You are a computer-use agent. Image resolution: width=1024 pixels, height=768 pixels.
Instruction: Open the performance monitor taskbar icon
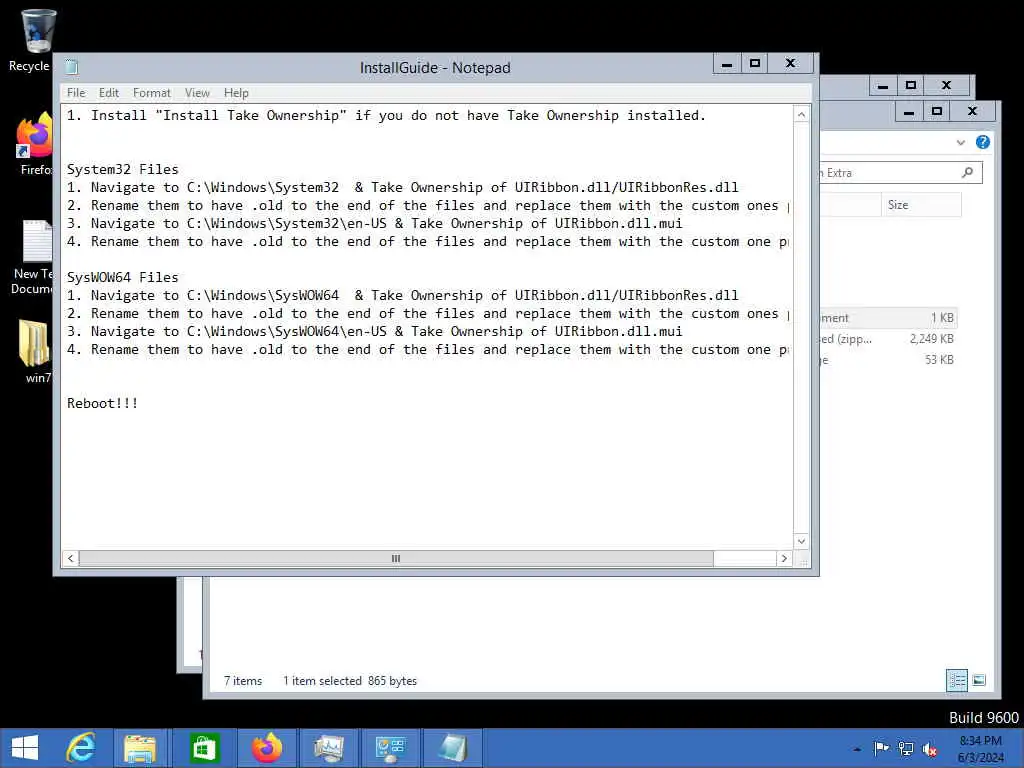[x=328, y=748]
